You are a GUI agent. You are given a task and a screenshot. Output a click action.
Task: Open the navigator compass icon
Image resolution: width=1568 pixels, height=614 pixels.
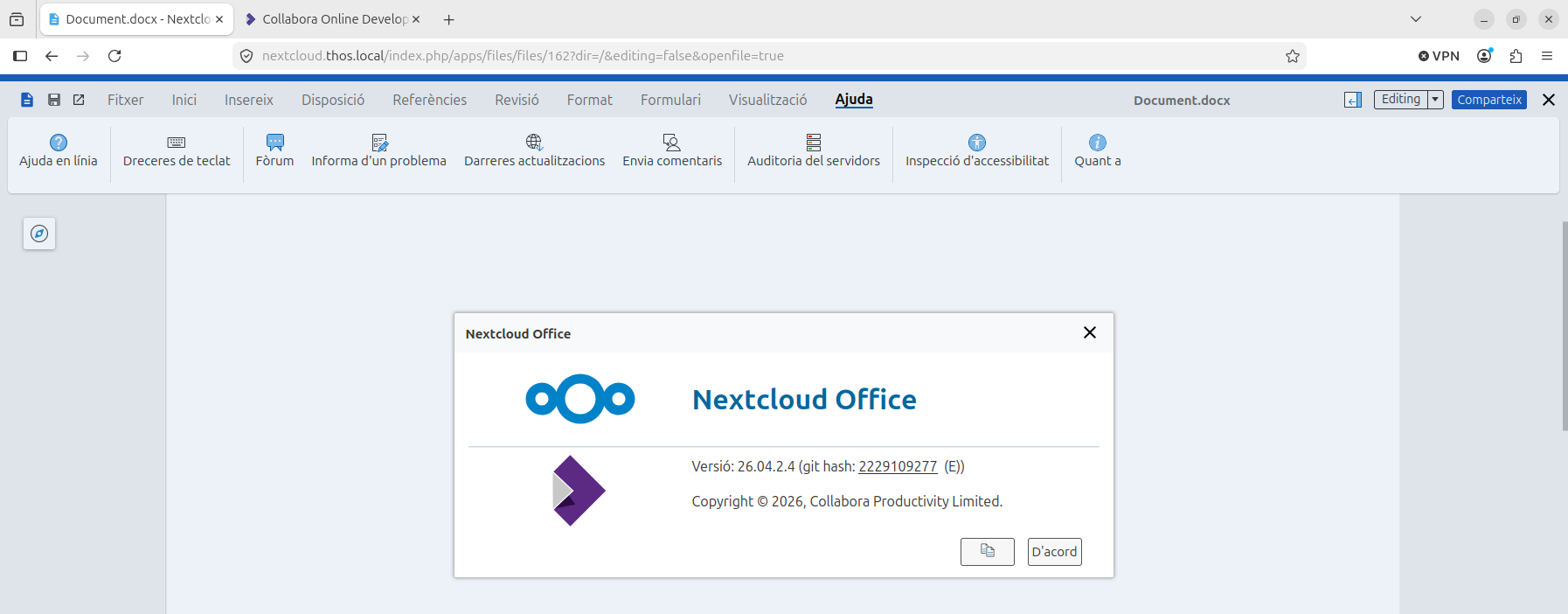[x=39, y=234]
